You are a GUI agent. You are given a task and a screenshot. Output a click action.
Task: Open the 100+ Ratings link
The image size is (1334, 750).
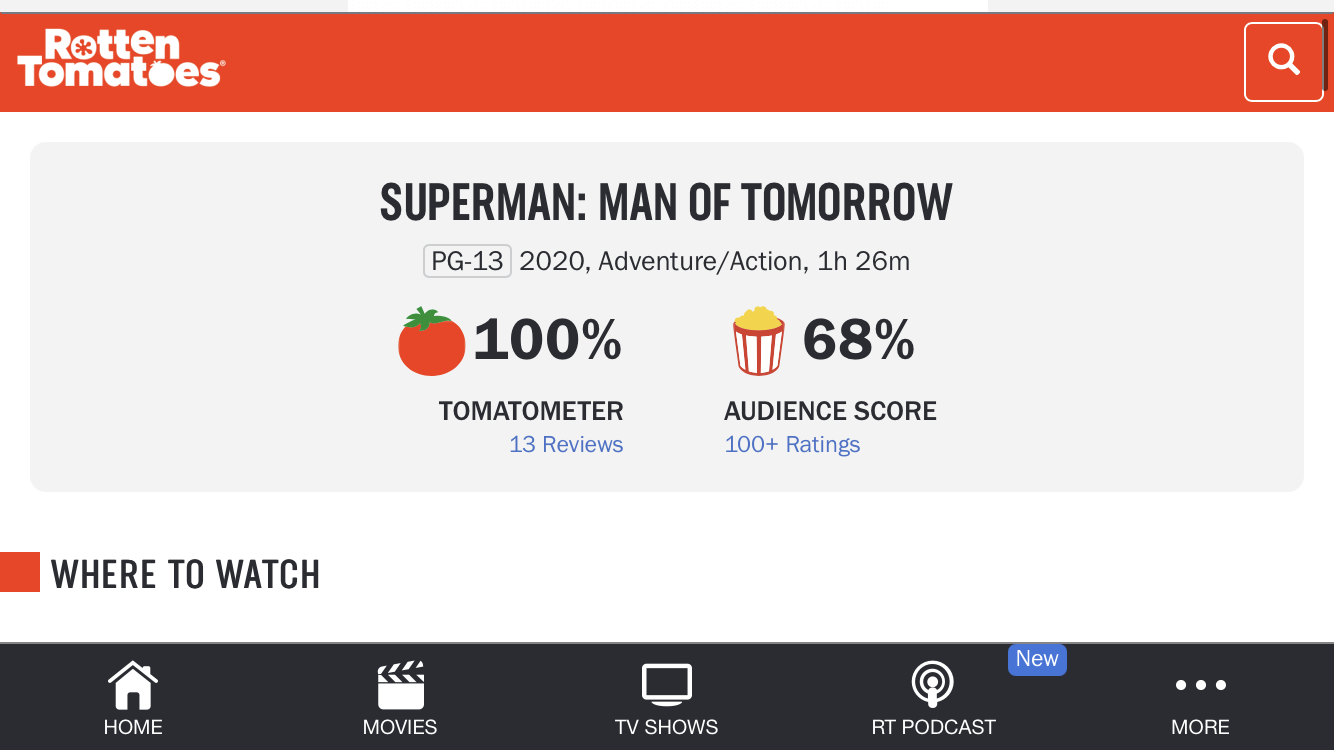tap(792, 445)
